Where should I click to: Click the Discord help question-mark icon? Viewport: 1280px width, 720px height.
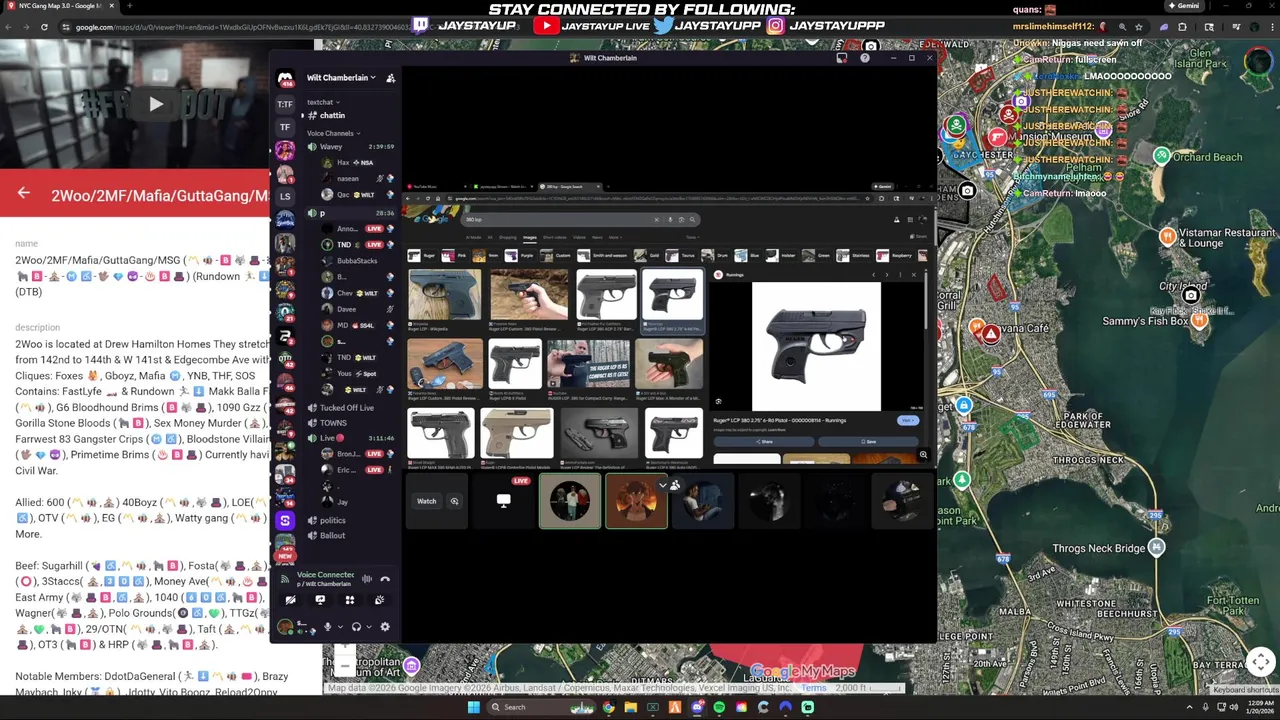click(x=865, y=58)
